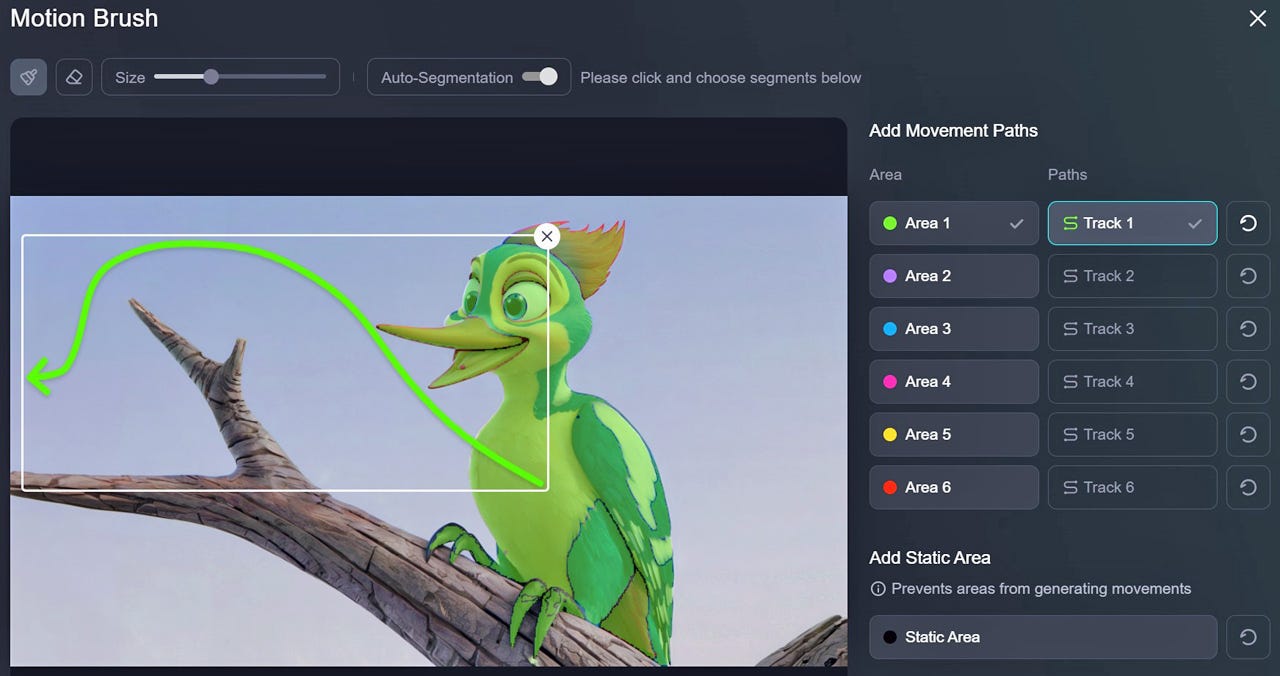Viewport: 1280px width, 676px height.
Task: Reset Track 4 with its undo icon
Action: click(x=1248, y=382)
